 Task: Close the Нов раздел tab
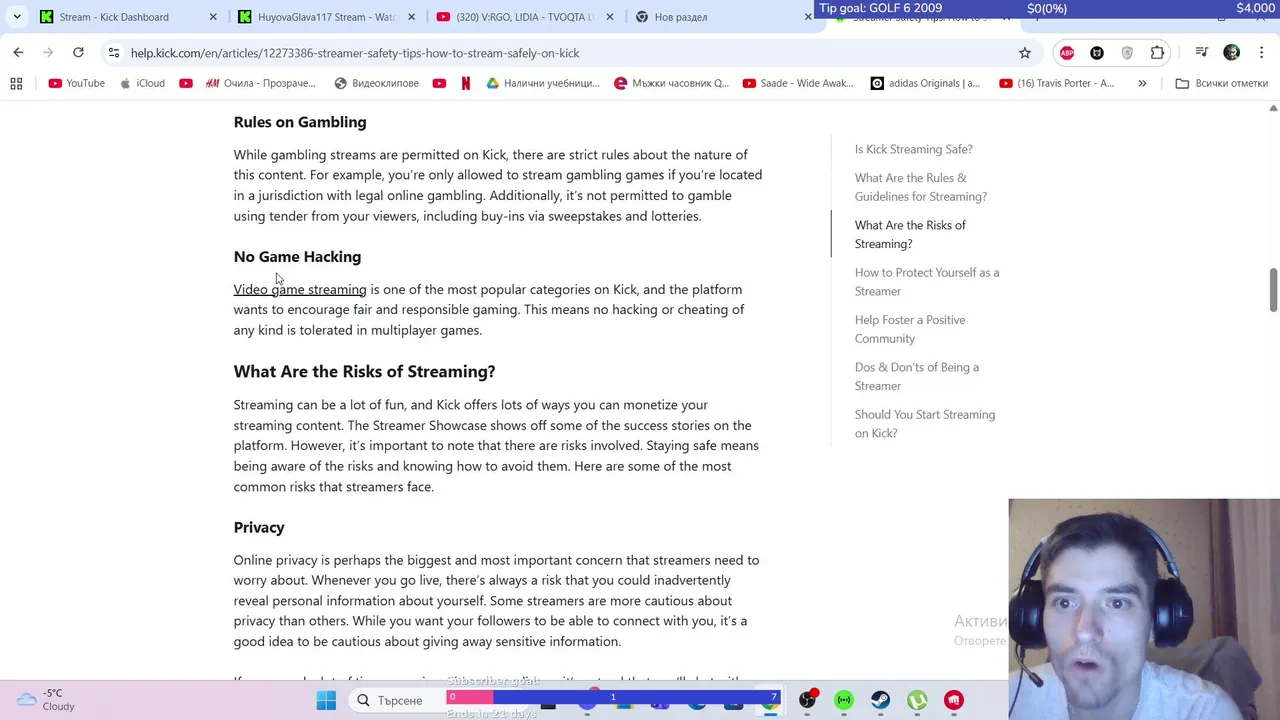808,17
